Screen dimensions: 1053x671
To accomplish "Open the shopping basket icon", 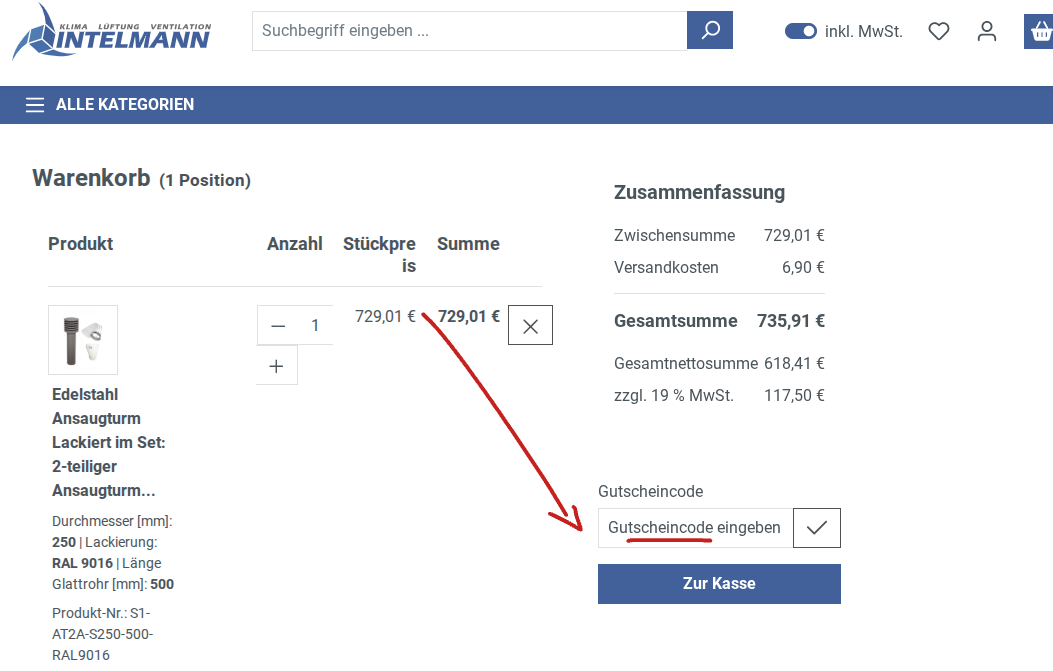I will 1039,32.
